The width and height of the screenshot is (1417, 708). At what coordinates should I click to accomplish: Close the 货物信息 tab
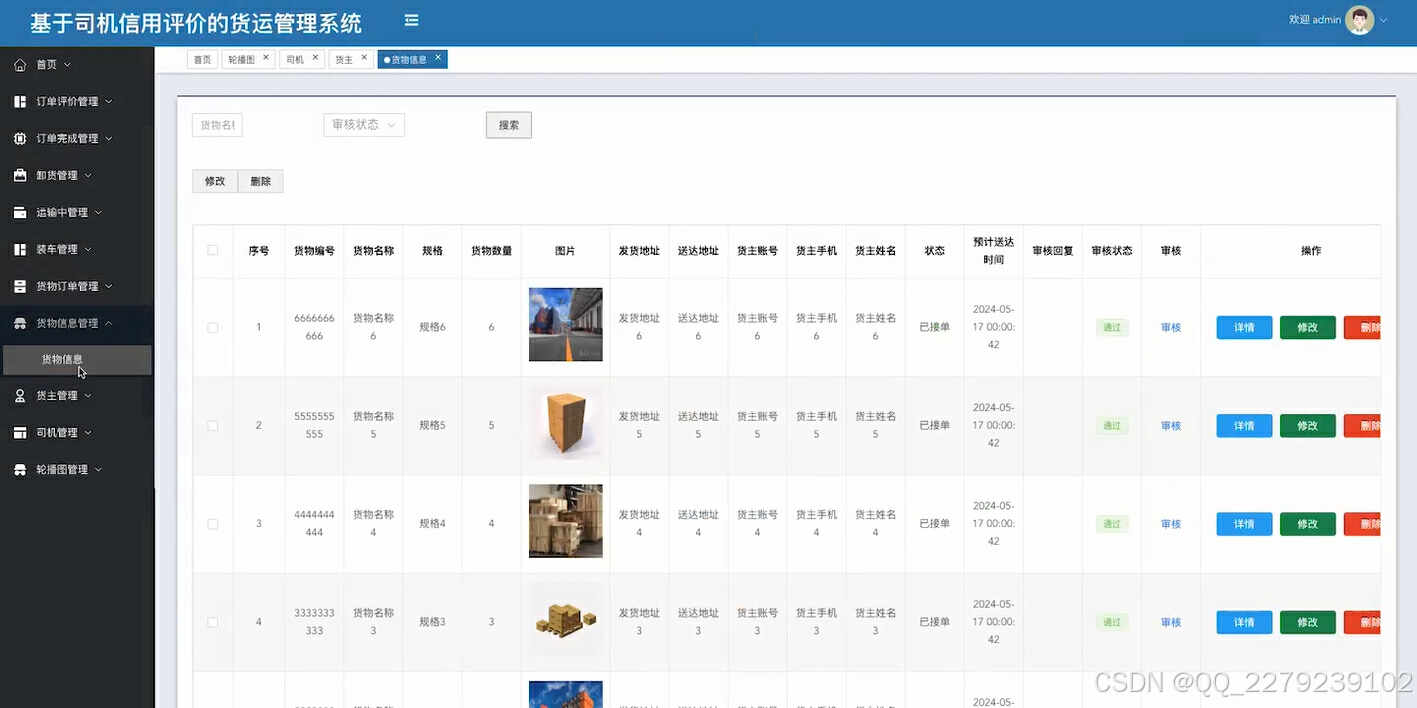tap(438, 58)
